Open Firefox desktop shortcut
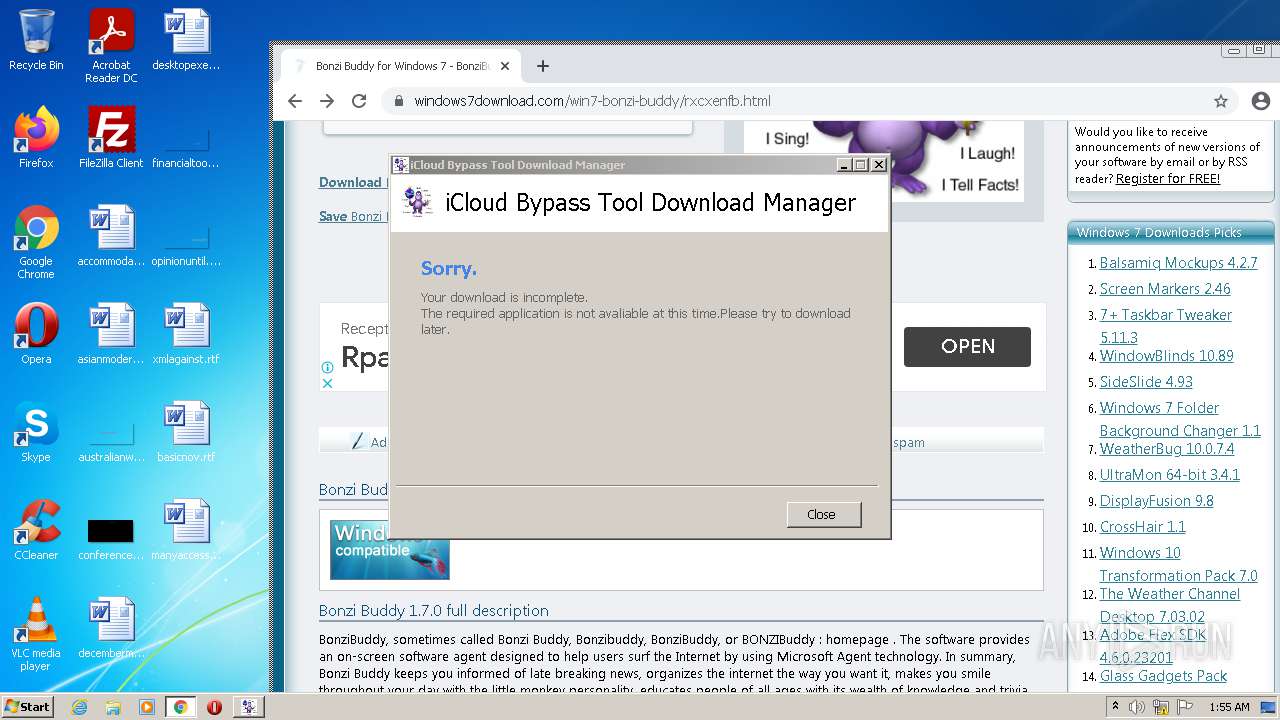 36,138
